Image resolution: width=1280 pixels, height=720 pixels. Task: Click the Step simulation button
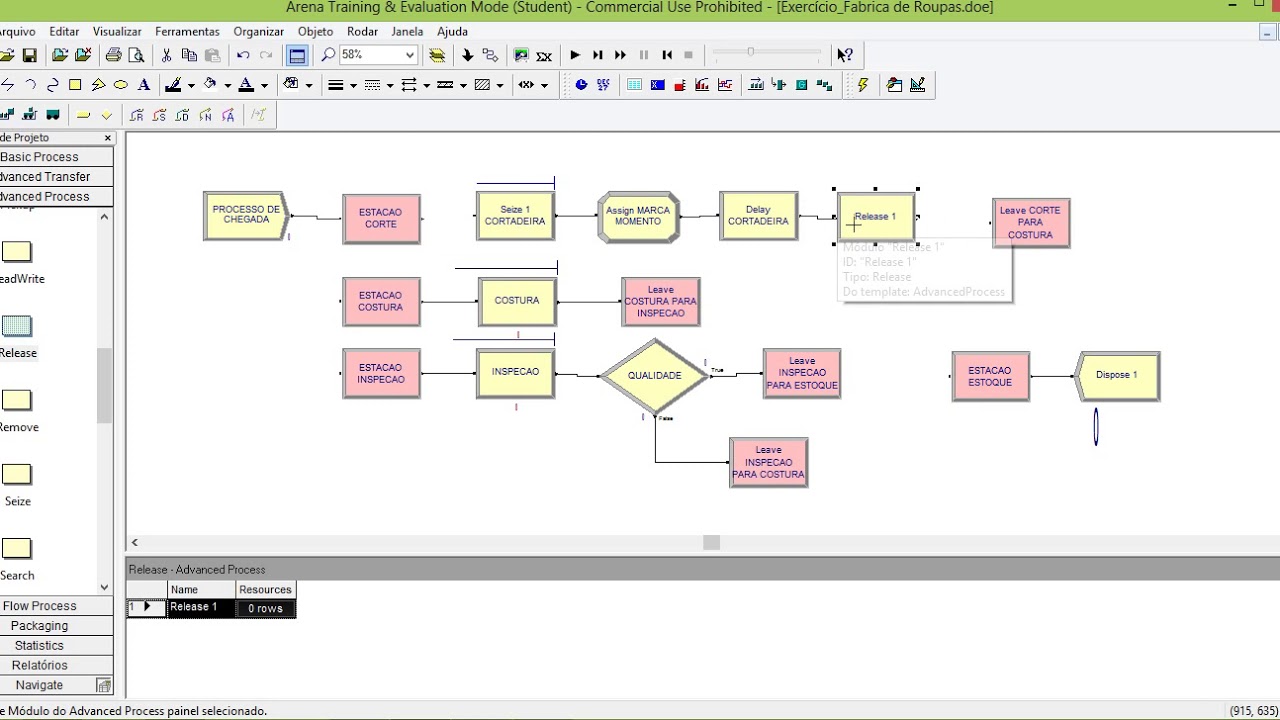coord(598,55)
